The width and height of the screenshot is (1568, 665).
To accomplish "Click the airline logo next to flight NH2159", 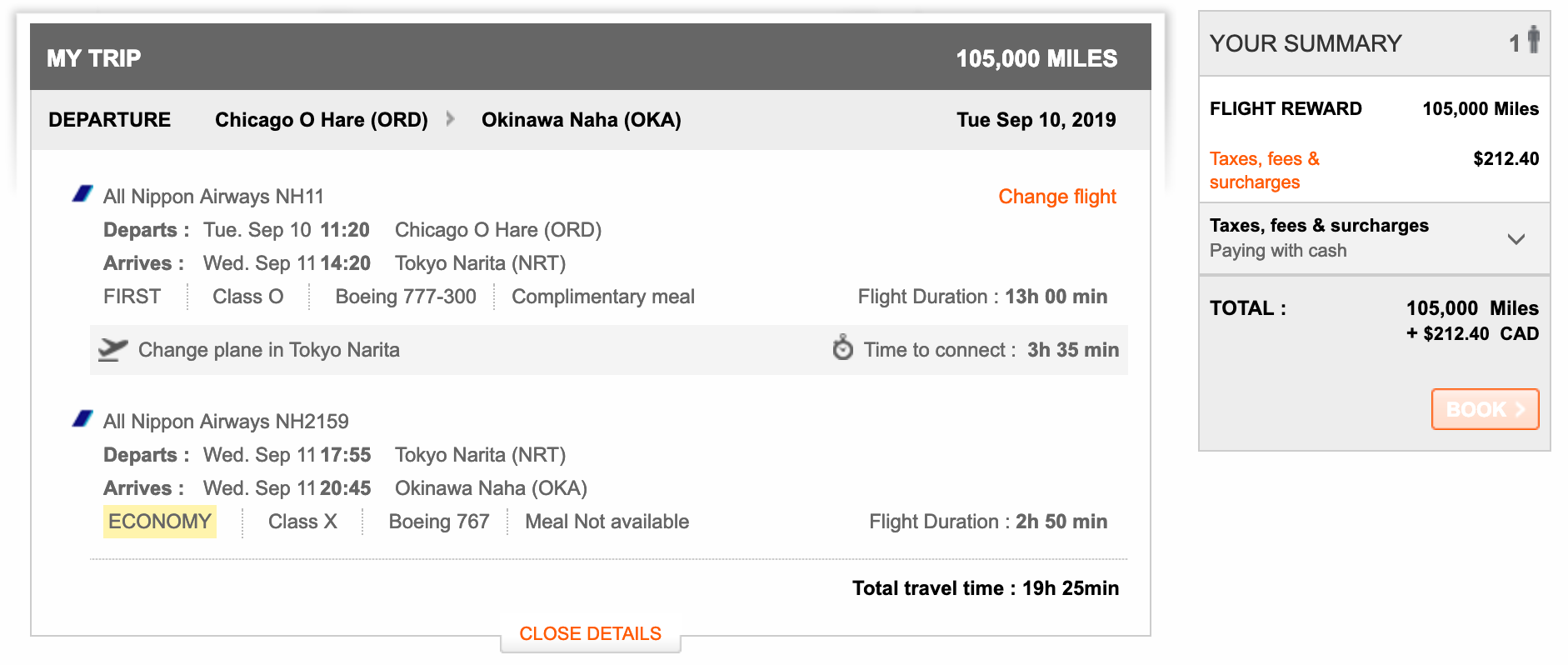I will [82, 419].
